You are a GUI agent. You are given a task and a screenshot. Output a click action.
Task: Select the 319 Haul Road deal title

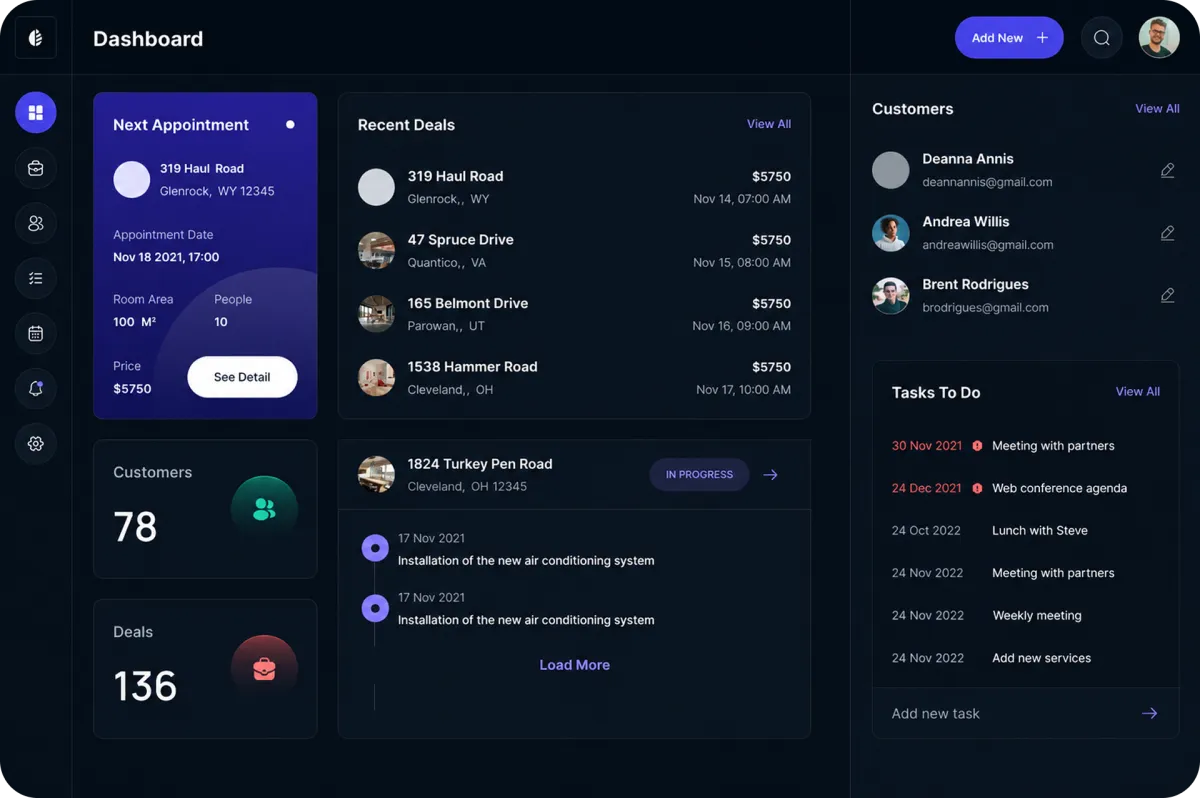(x=455, y=176)
